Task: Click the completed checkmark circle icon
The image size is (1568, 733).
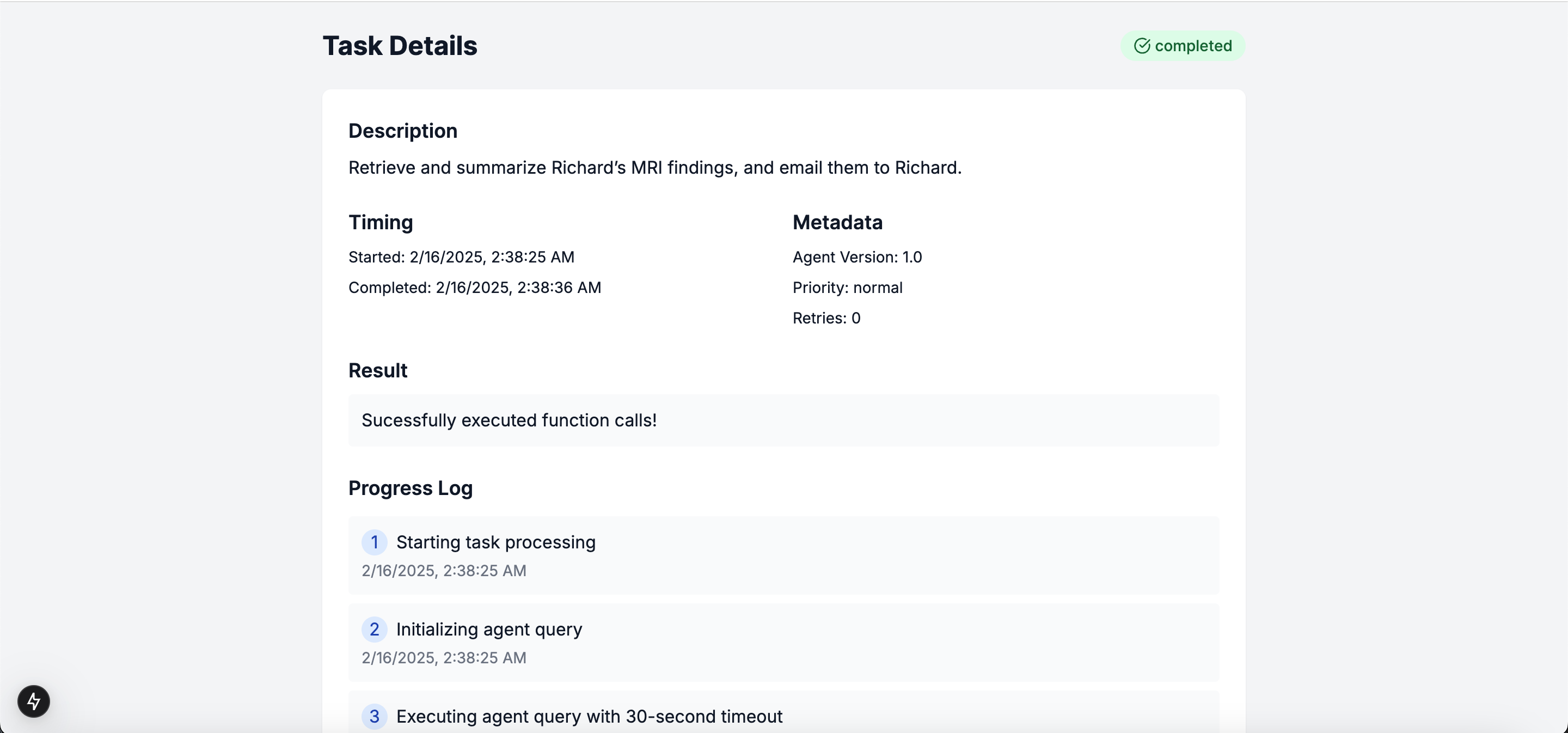Action: tap(1142, 46)
